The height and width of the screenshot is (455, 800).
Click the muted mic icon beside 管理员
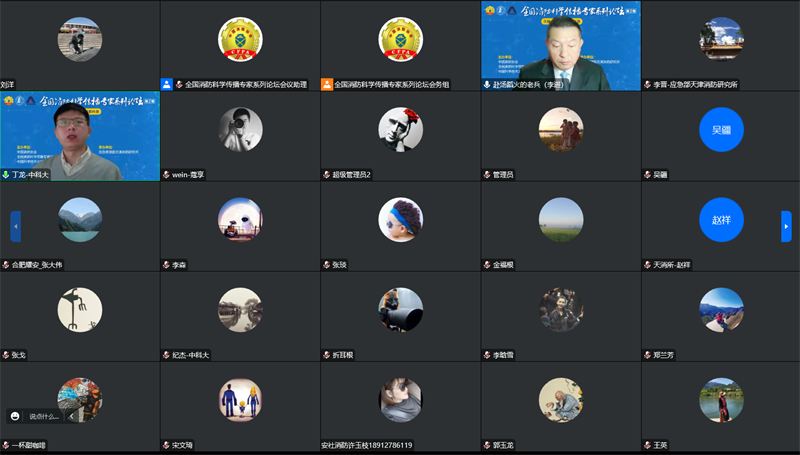coord(486,175)
